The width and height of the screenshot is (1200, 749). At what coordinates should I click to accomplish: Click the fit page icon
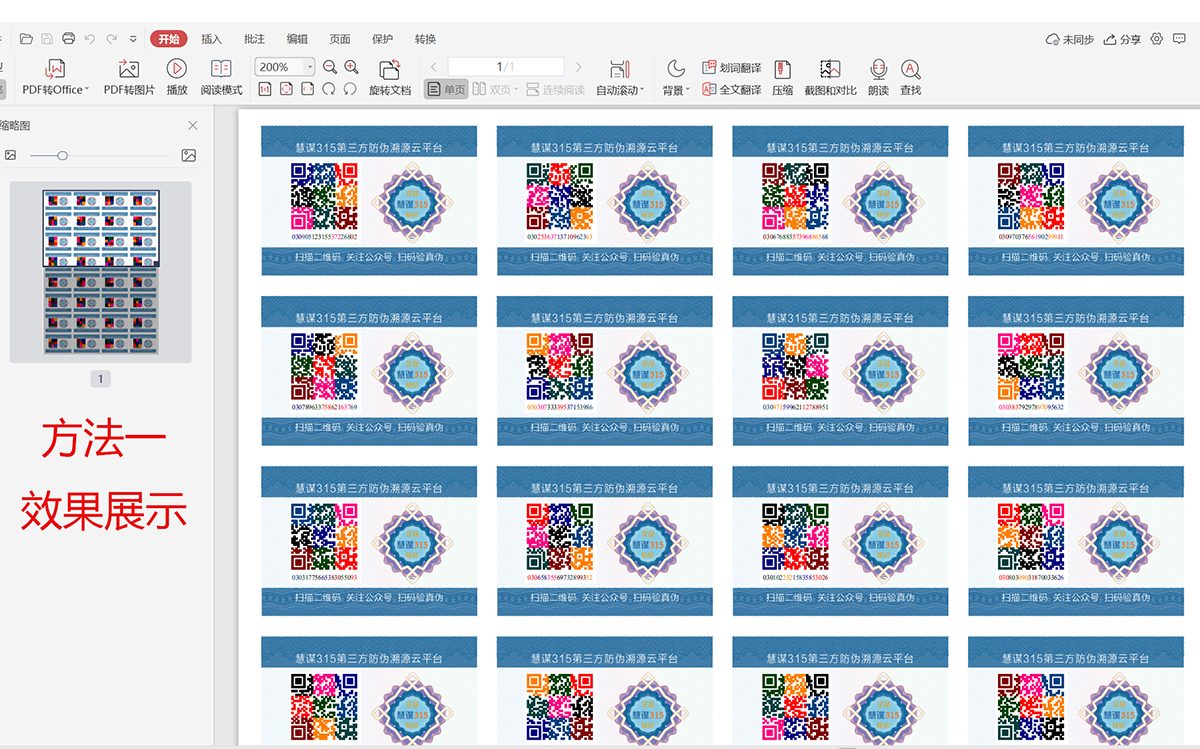point(286,89)
